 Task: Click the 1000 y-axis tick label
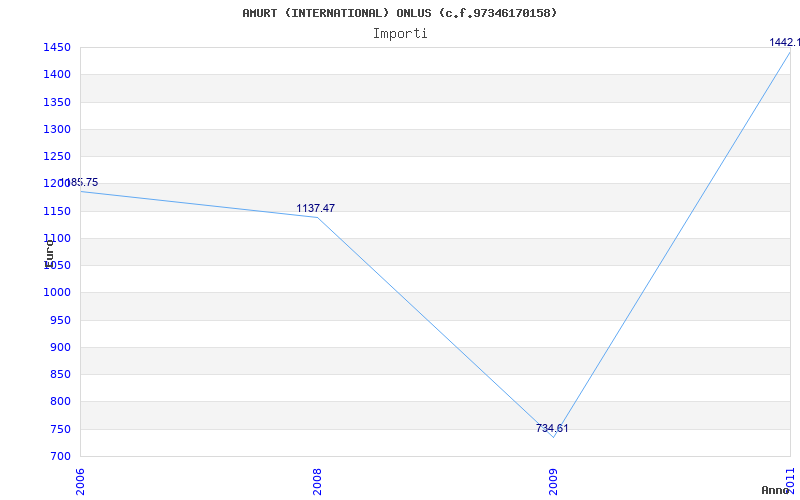pos(57,292)
